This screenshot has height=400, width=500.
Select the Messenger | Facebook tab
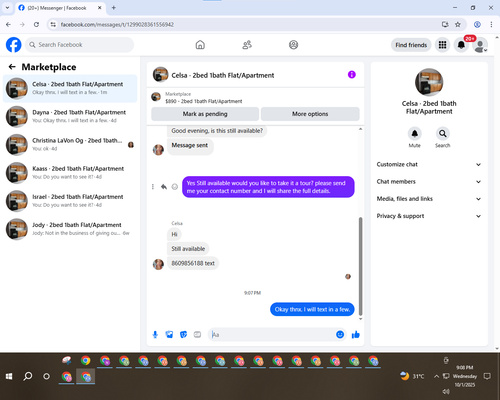pyautogui.click(x=60, y=8)
